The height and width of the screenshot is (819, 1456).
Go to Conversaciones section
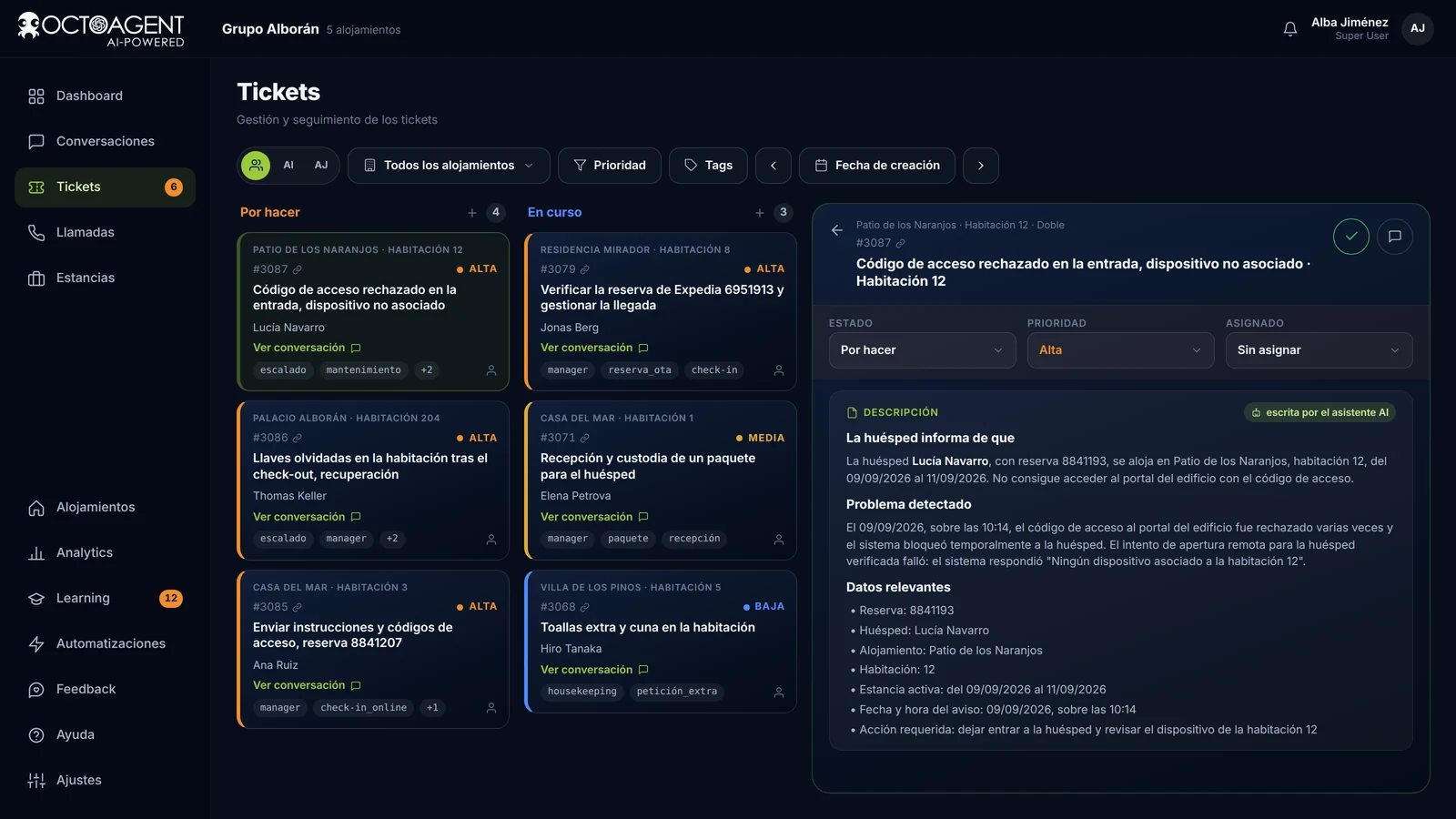pyautogui.click(x=105, y=141)
